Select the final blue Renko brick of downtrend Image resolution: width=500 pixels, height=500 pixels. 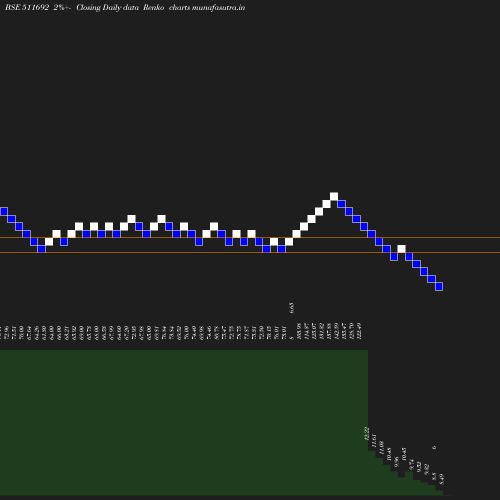click(x=439, y=286)
